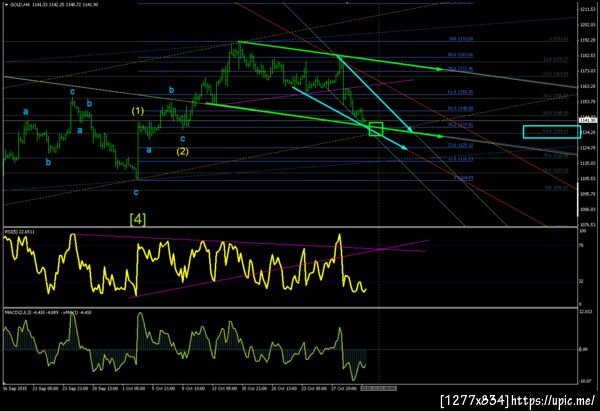Select the RSI indicator label in the subwindow
Viewport: 600px width, 411px height.
coord(20,232)
